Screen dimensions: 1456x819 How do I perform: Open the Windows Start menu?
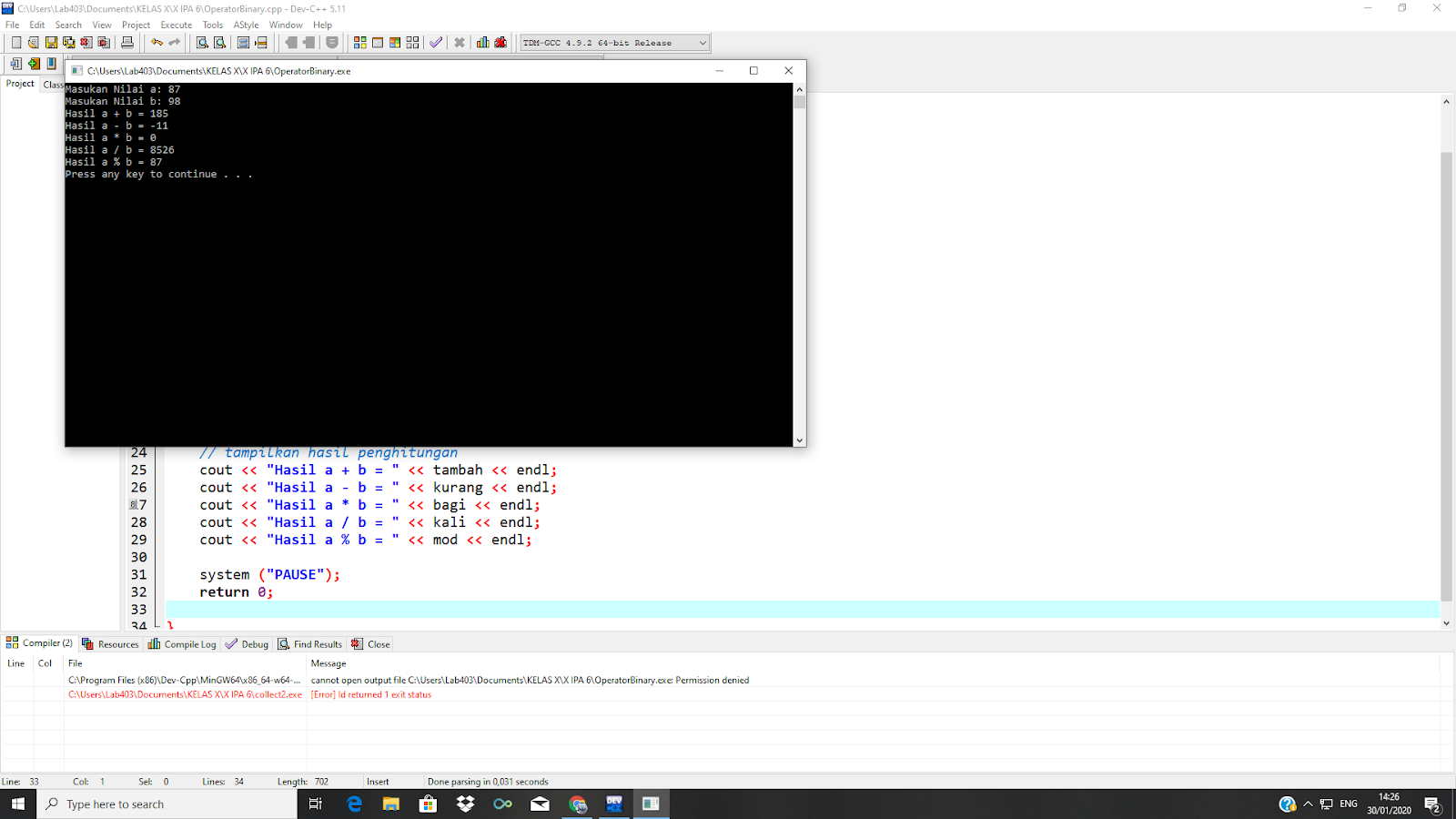pos(18,804)
